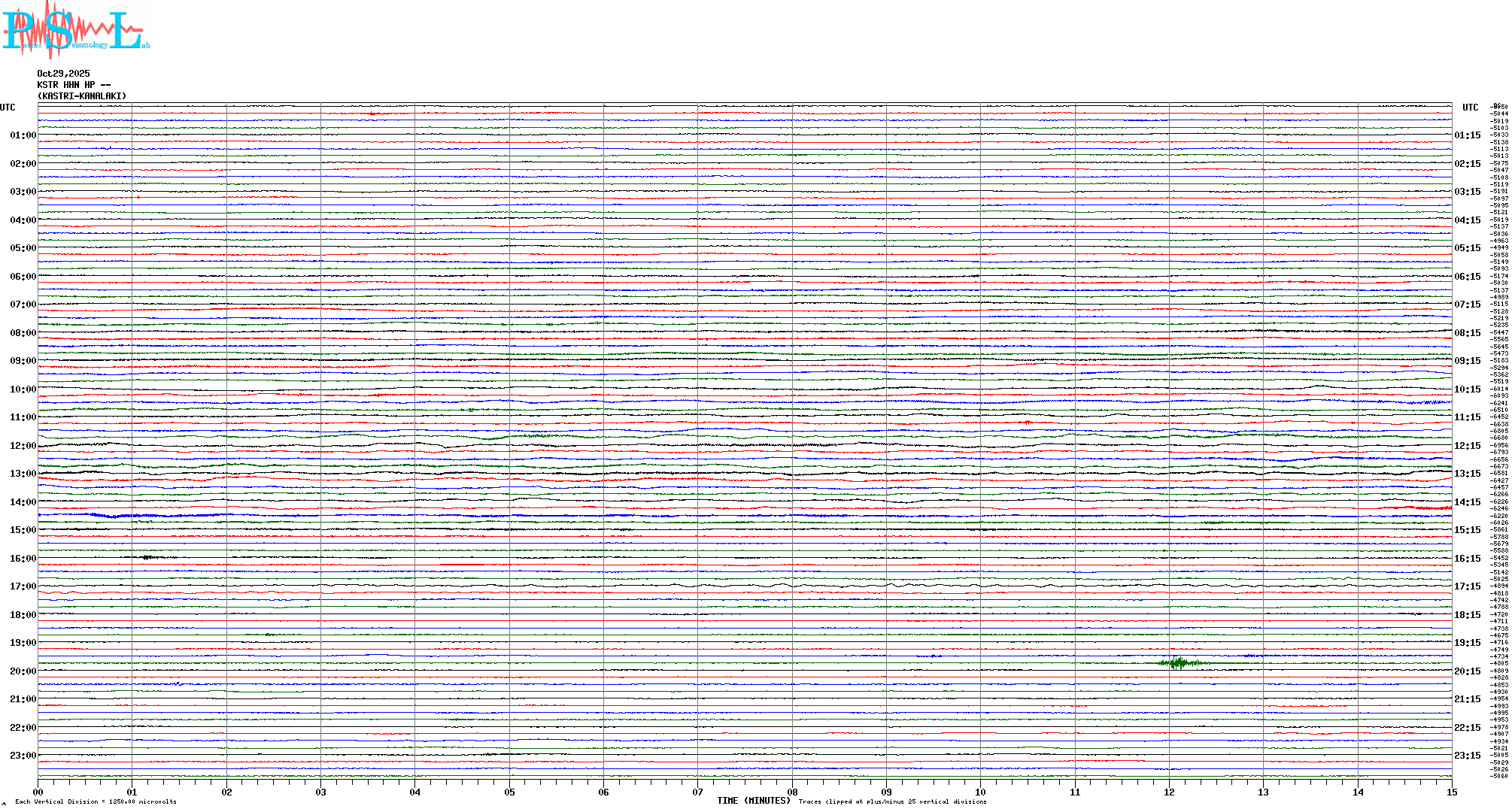Click the 08 minute tick label on bottom axis
The height and width of the screenshot is (812, 1512).
point(792,792)
